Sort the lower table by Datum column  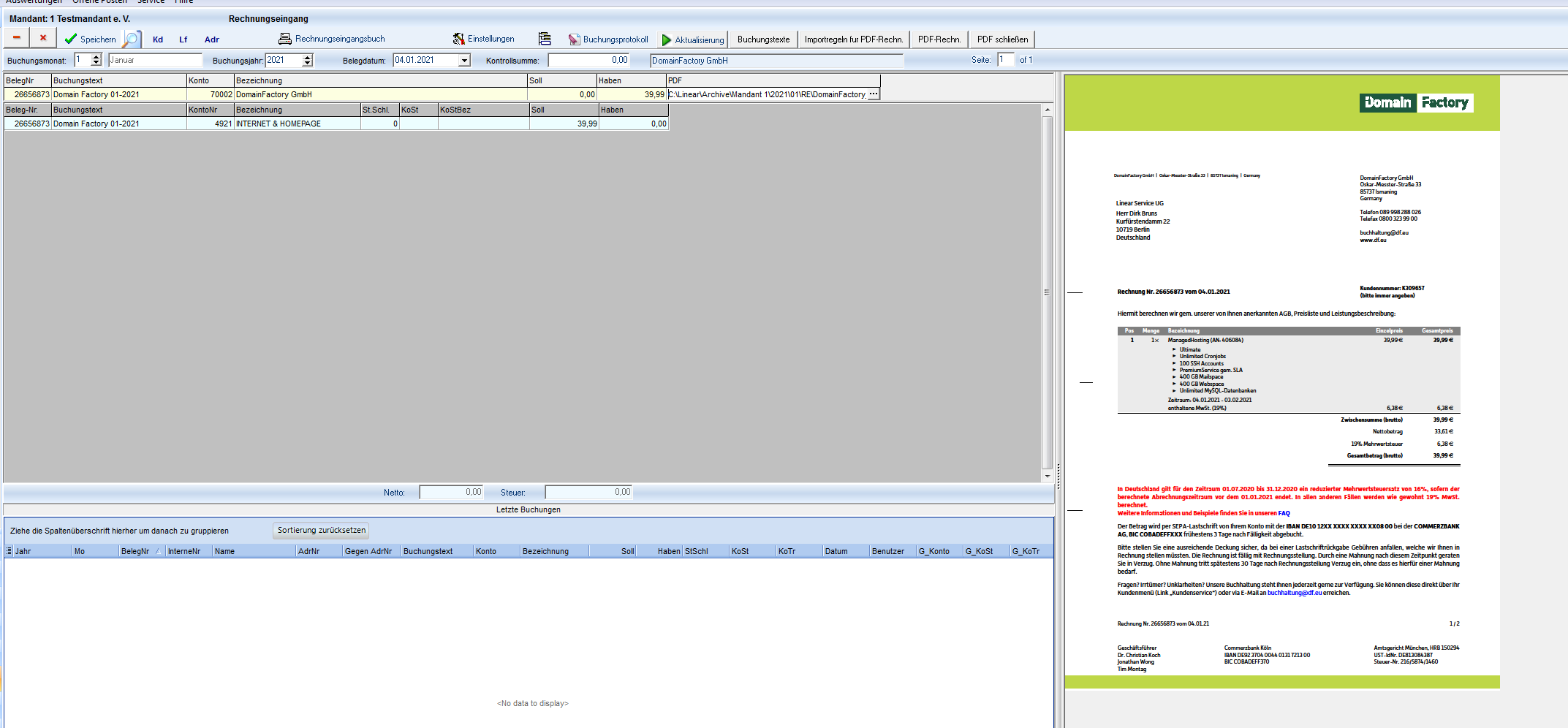click(x=846, y=551)
